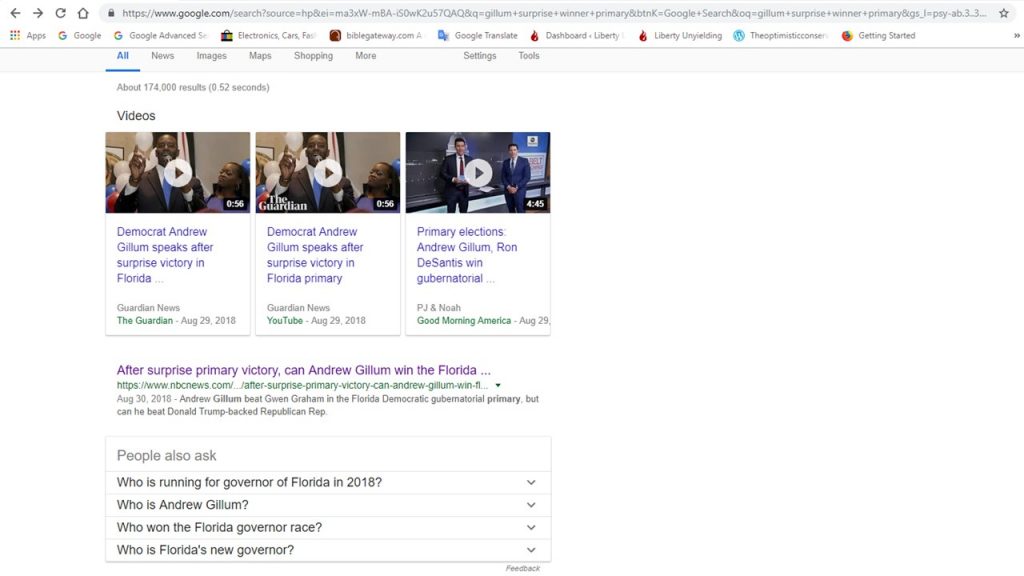The height and width of the screenshot is (576, 1024).
Task: Expand 'Who is running for governor of Florida in 2018?'
Action: pos(328,483)
